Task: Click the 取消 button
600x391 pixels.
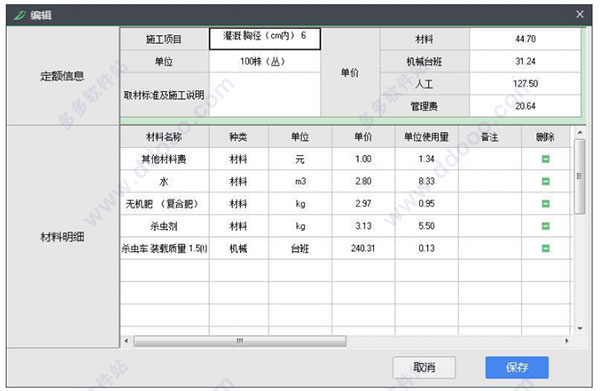Action: tap(424, 368)
